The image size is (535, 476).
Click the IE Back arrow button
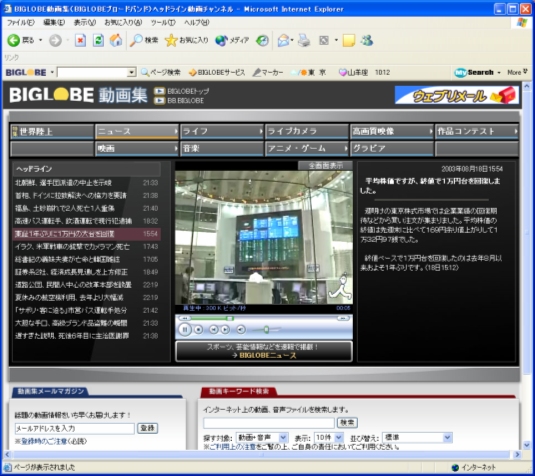(14, 40)
